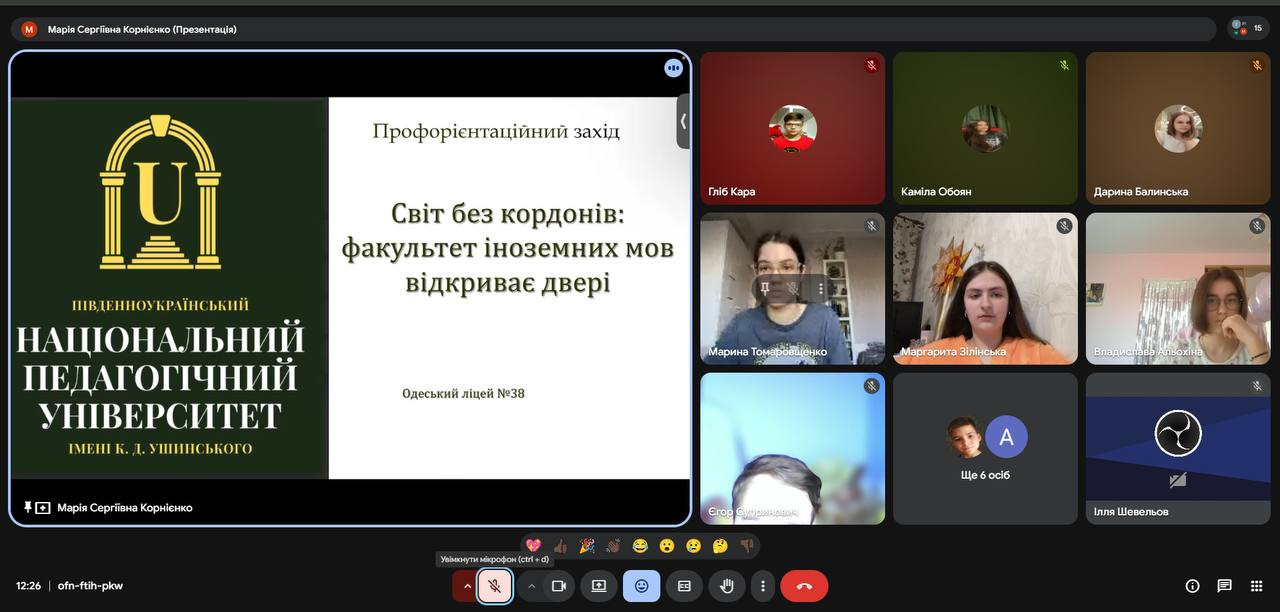Click the 'A' avatar in more people tile
The width and height of the screenshot is (1280, 612).
[x=1006, y=437]
